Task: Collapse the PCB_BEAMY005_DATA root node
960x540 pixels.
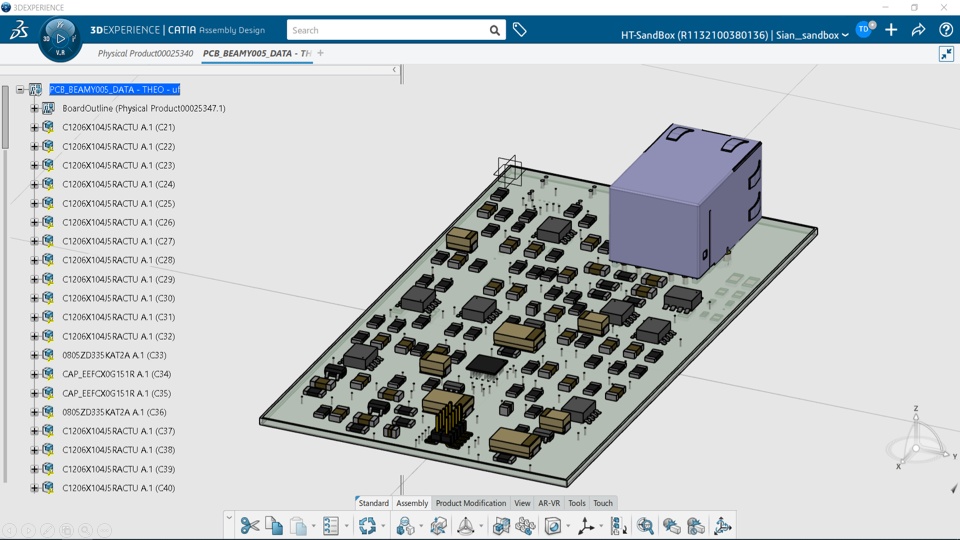Action: click(x=20, y=89)
